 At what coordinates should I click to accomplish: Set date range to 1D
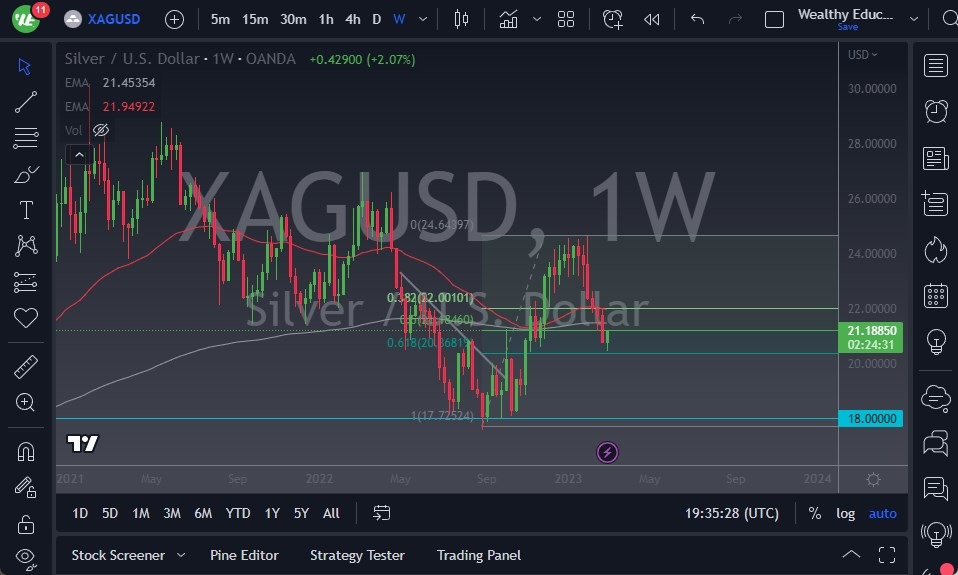tap(80, 513)
